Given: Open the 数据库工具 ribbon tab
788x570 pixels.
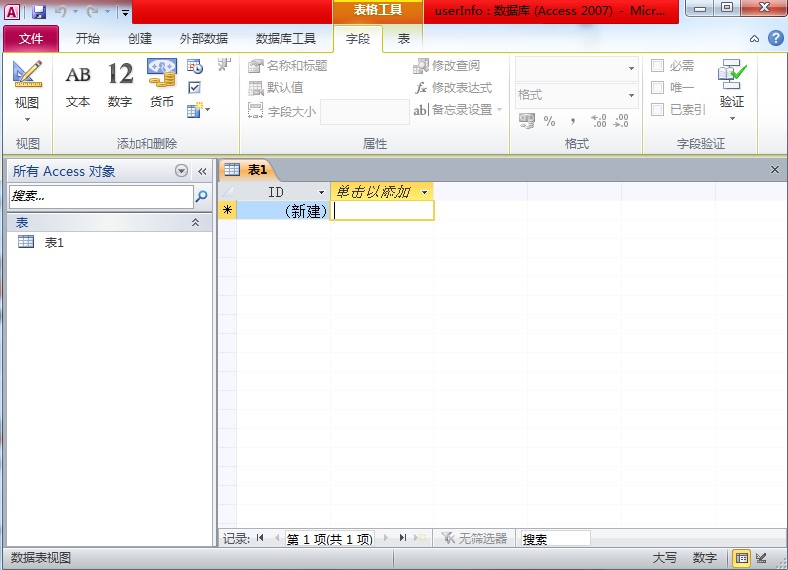Looking at the screenshot, I should pyautogui.click(x=285, y=39).
